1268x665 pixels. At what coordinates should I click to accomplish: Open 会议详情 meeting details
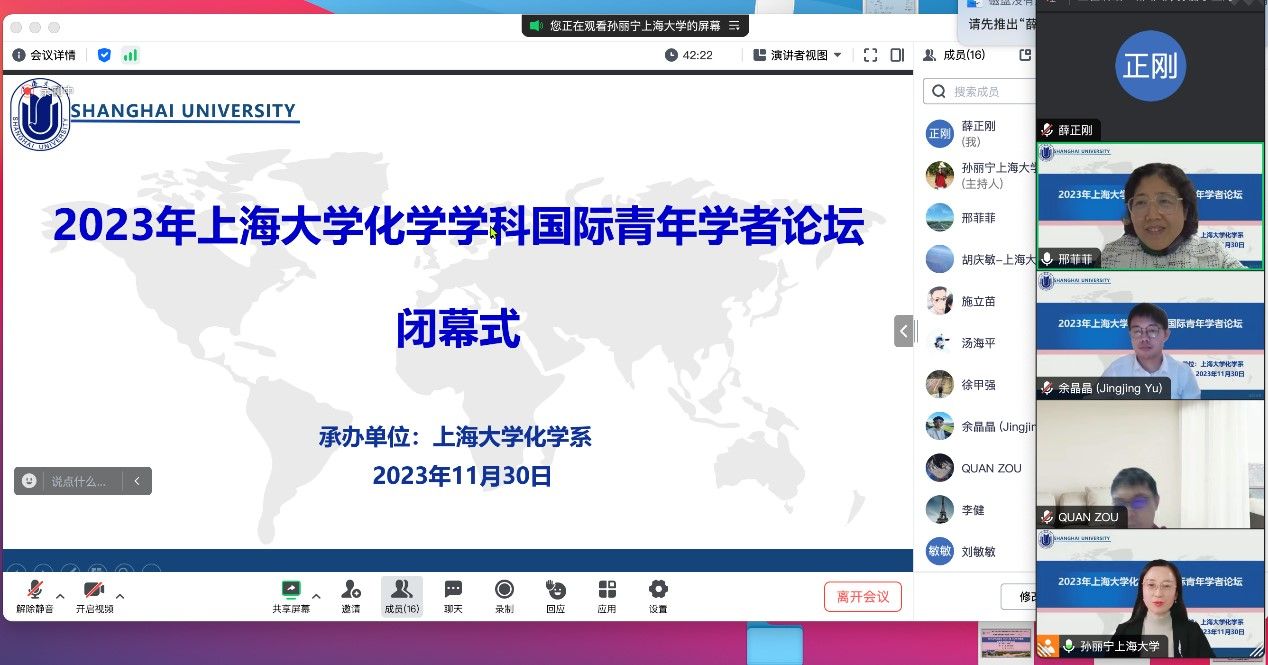[44, 55]
